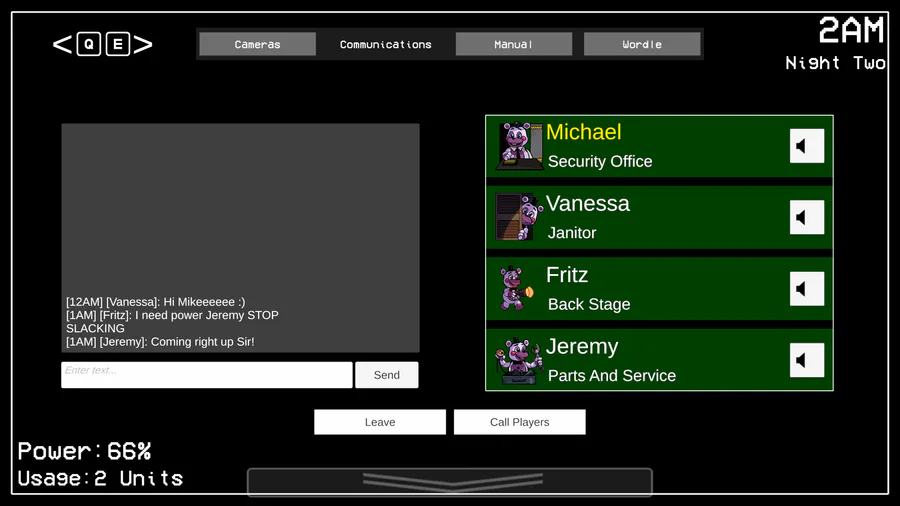Screen dimensions: 900x506
Task: Click the 'Security Office' location label
Action: [x=600, y=161]
